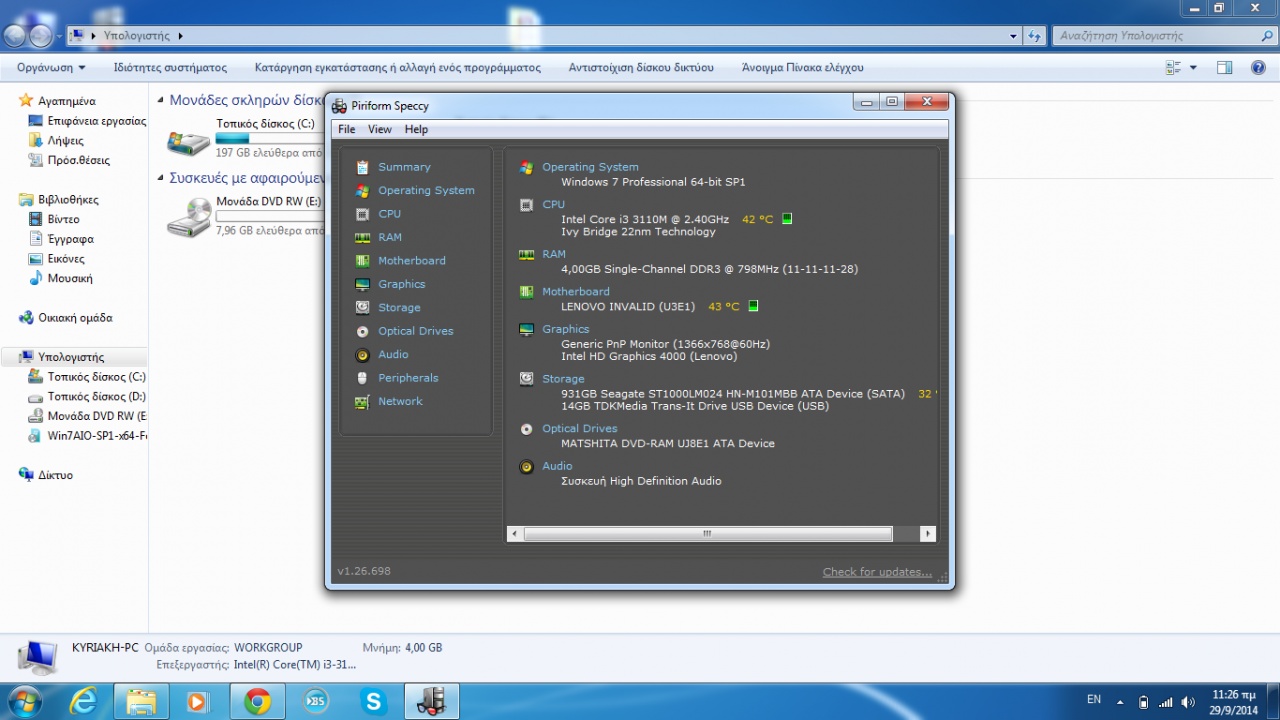Click the left arrow of Speccy scrollbar

[515, 534]
